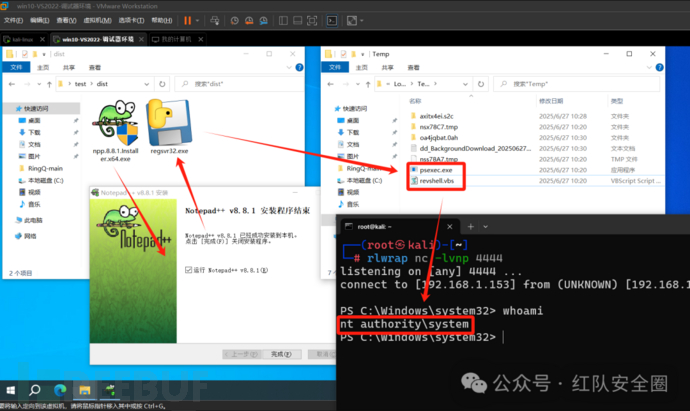Open Windows Start menu
Screen dimensions: 690x411
tap(11, 390)
